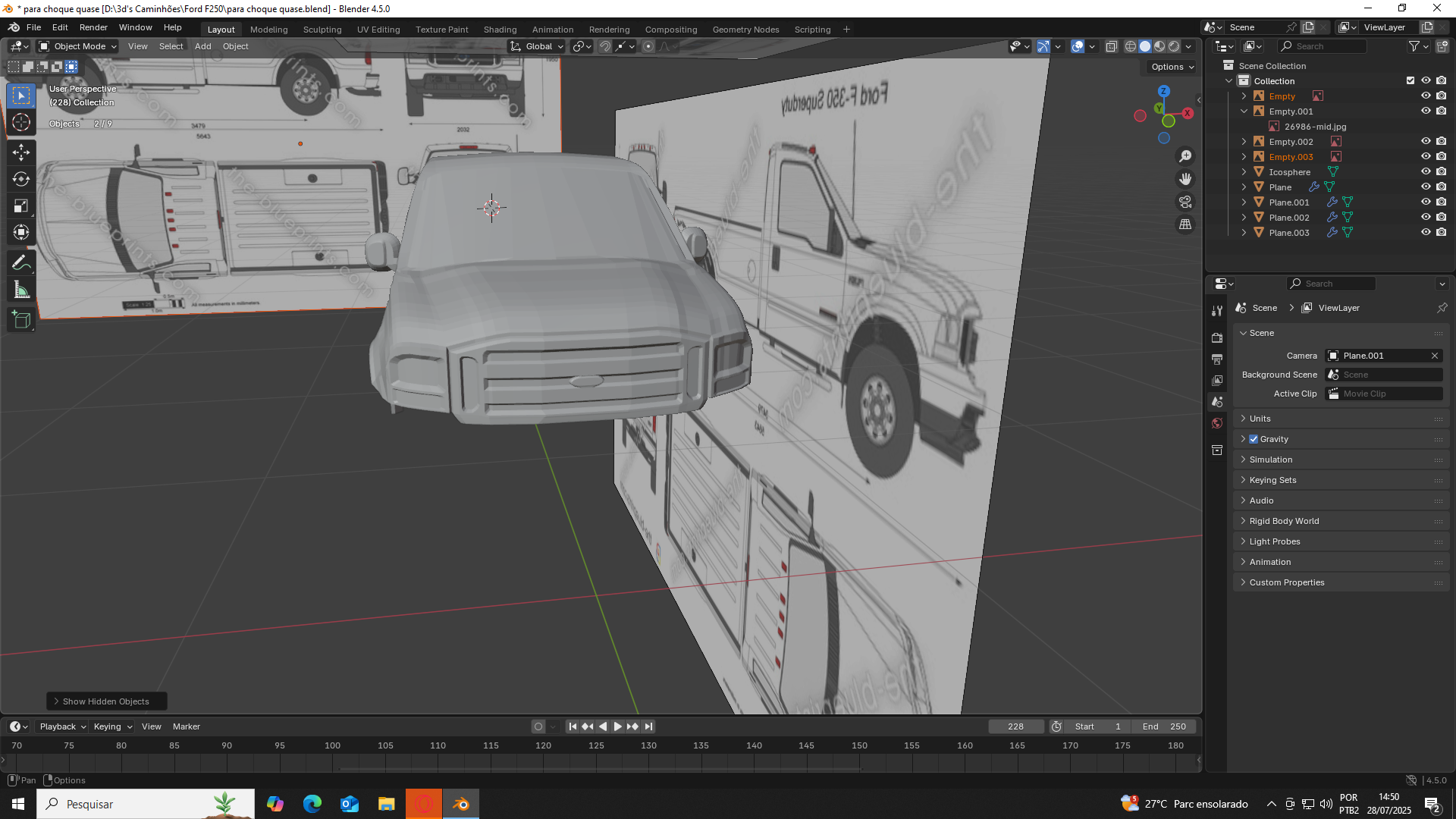
Task: Select the Rotate tool
Action: point(21,179)
